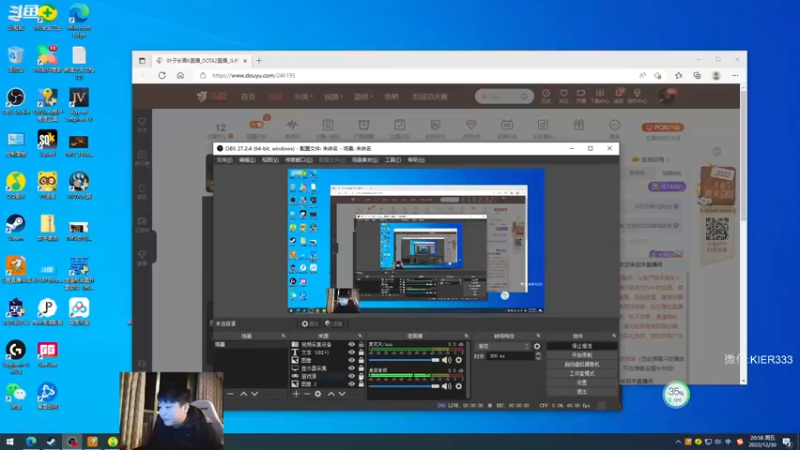Mute the desktop audio speaker icon
This screenshot has width=800, height=450.
[446, 386]
